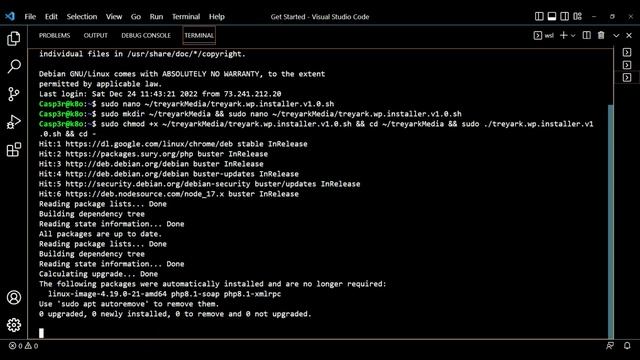
Task: Open the Extensions view
Action: coord(14,149)
